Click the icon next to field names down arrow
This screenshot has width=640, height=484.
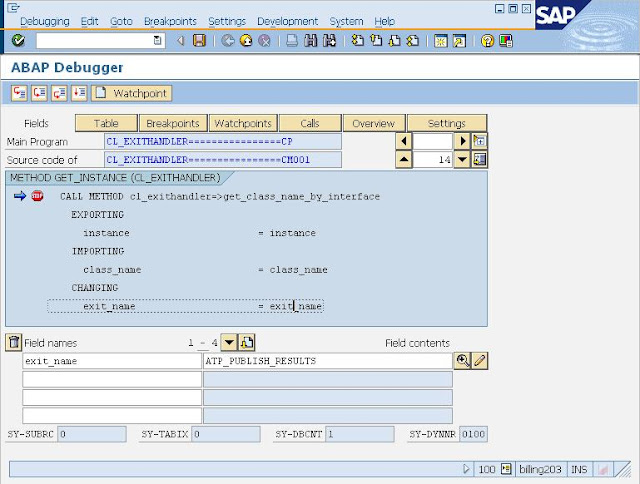(247, 342)
